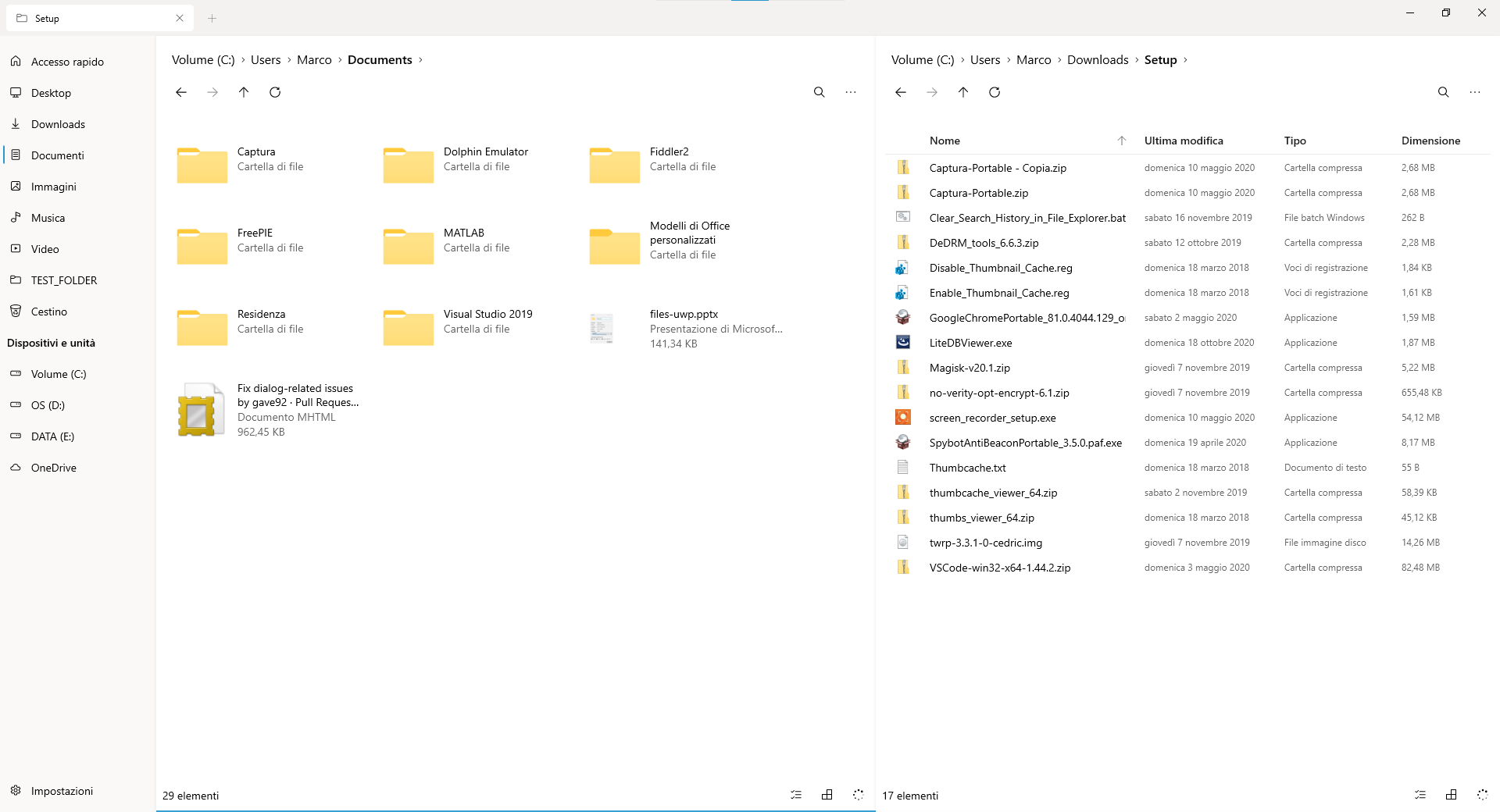
Task: Open Impostazioni from the sidebar
Action: (62, 791)
